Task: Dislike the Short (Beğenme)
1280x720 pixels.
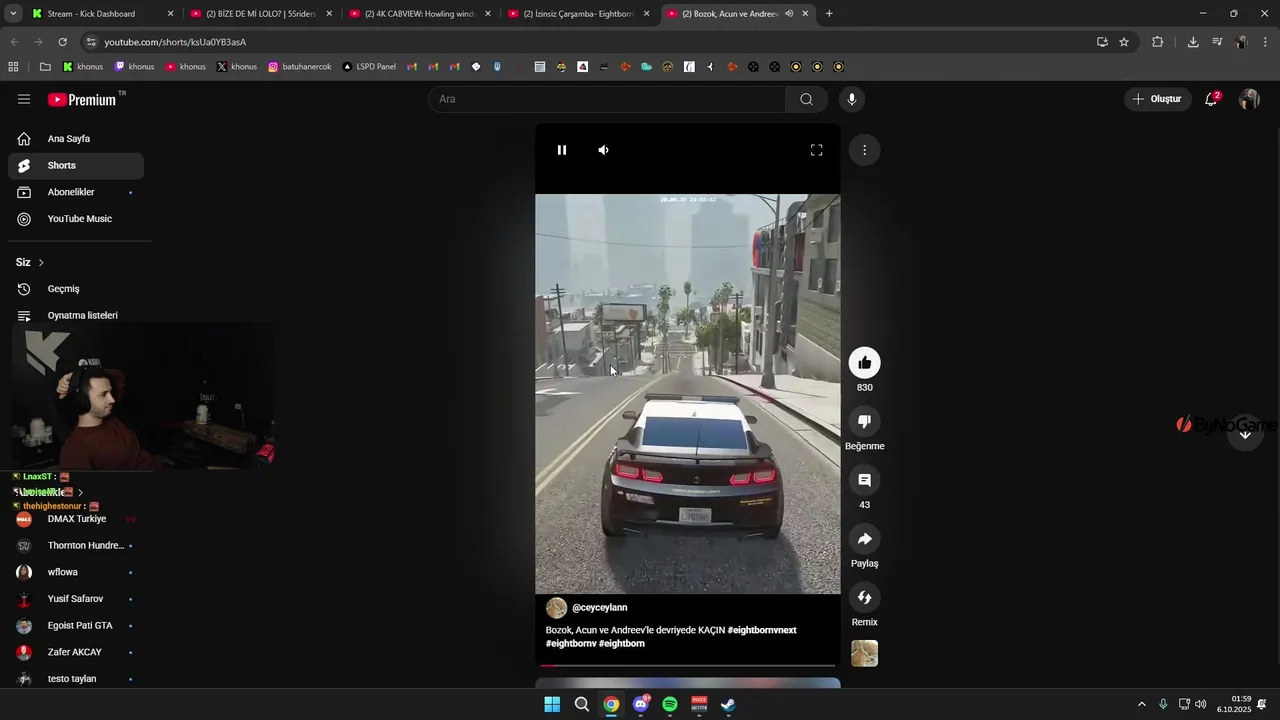Action: [x=864, y=421]
